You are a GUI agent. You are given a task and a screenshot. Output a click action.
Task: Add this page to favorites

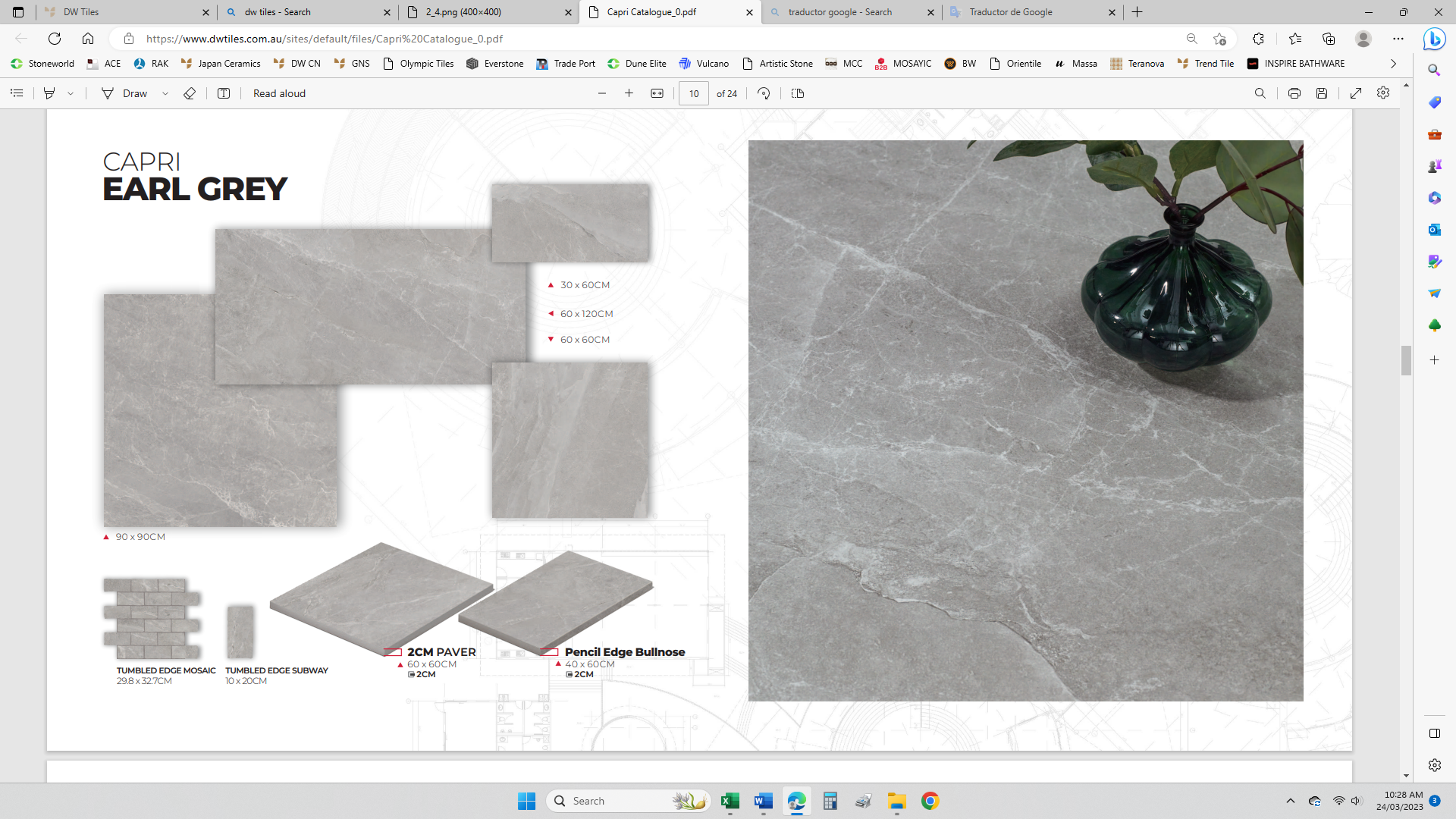click(1219, 39)
